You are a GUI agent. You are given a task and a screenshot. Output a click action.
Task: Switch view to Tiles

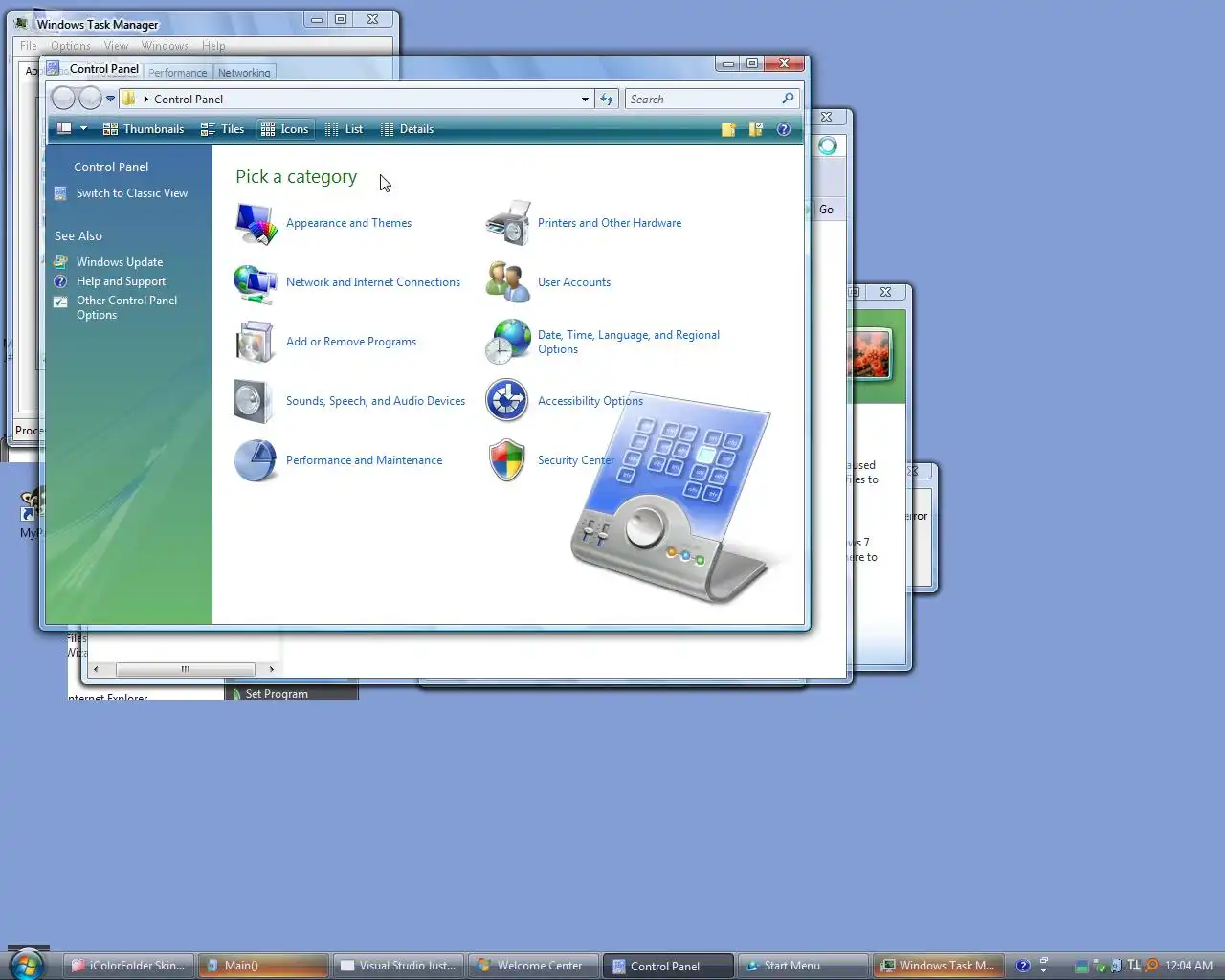(222, 129)
